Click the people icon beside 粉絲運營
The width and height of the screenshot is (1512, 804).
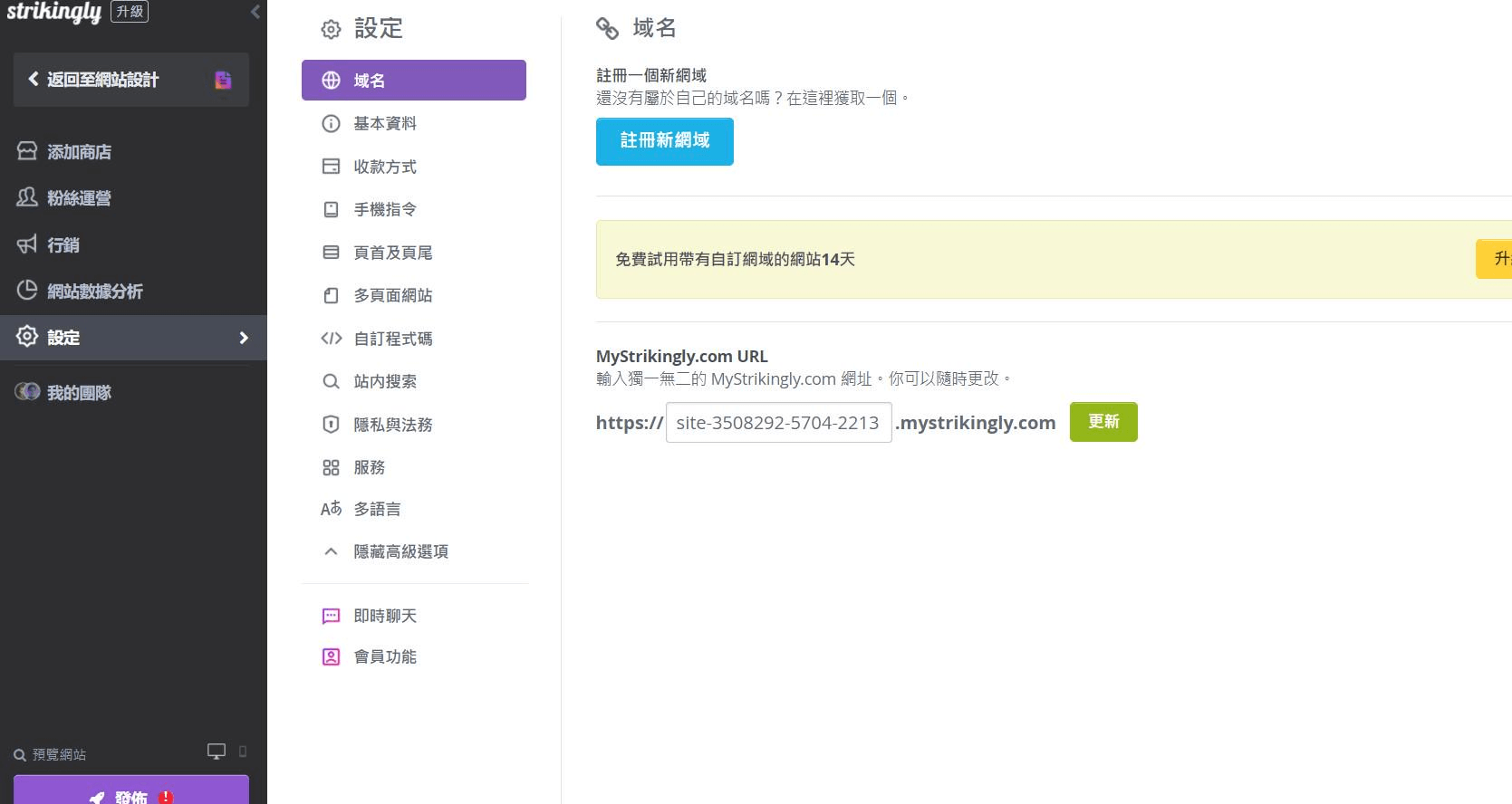pos(27,197)
